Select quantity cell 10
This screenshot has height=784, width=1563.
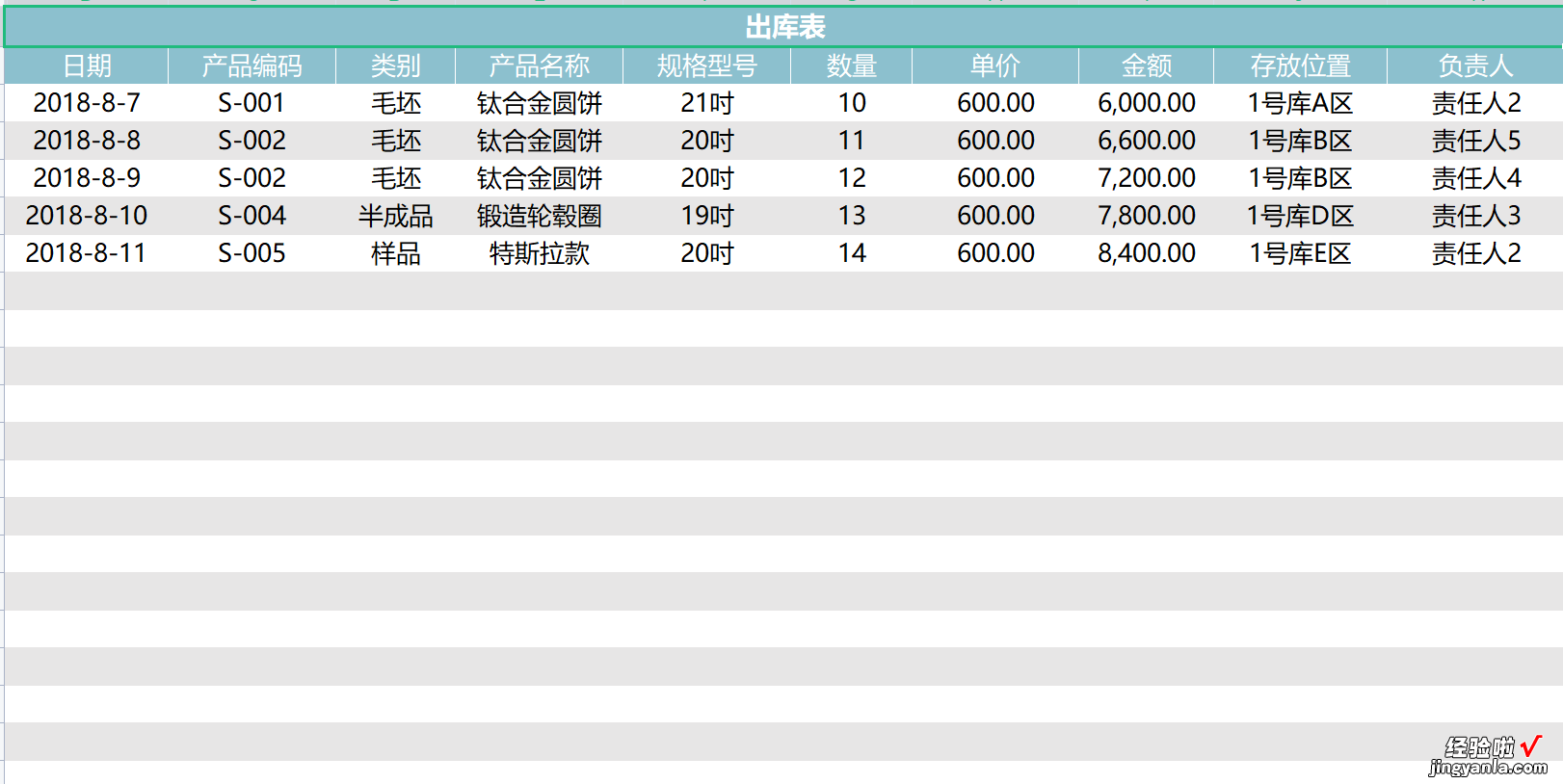[x=851, y=103]
